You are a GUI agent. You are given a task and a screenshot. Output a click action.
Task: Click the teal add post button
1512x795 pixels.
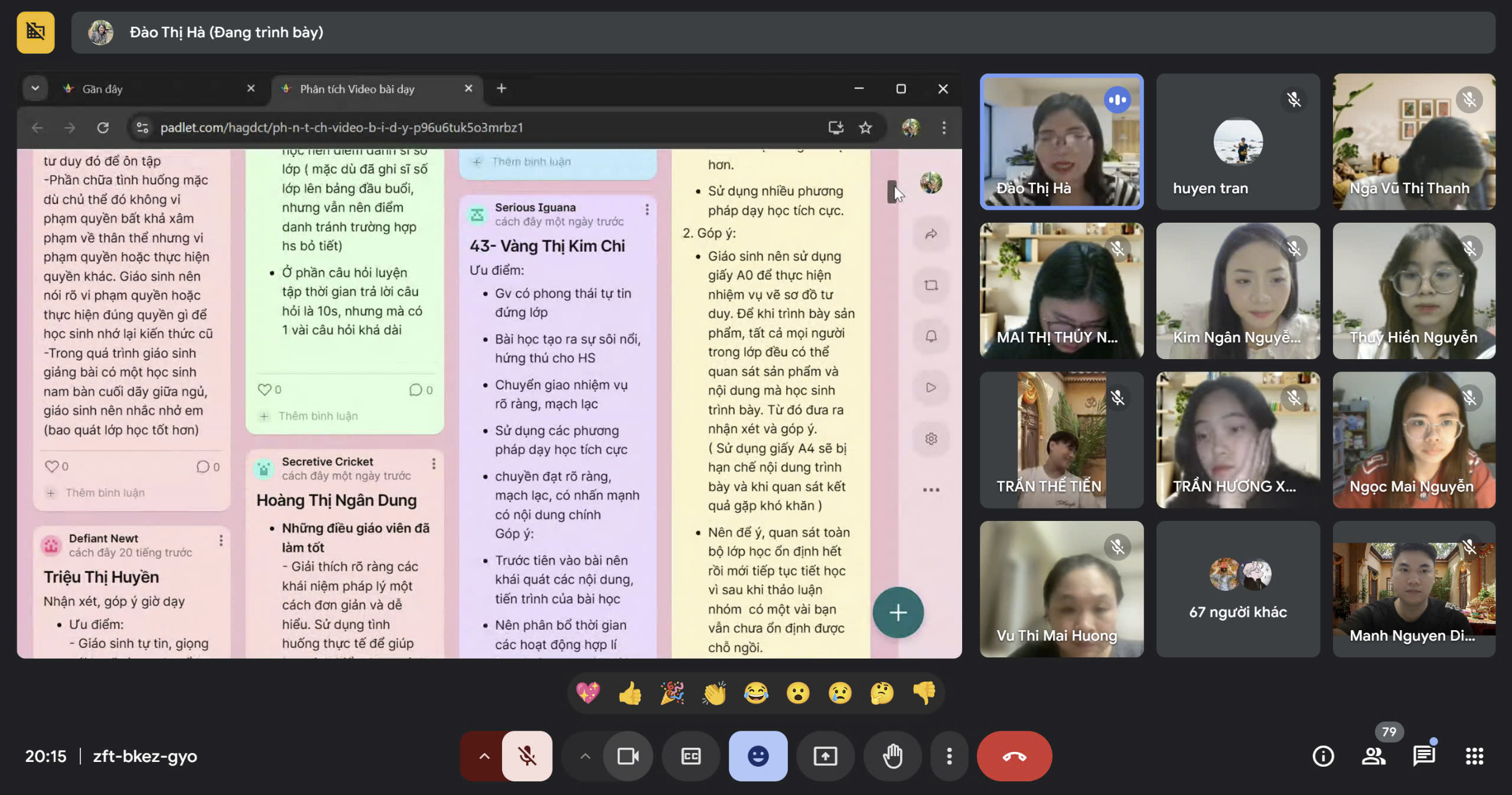point(898,612)
